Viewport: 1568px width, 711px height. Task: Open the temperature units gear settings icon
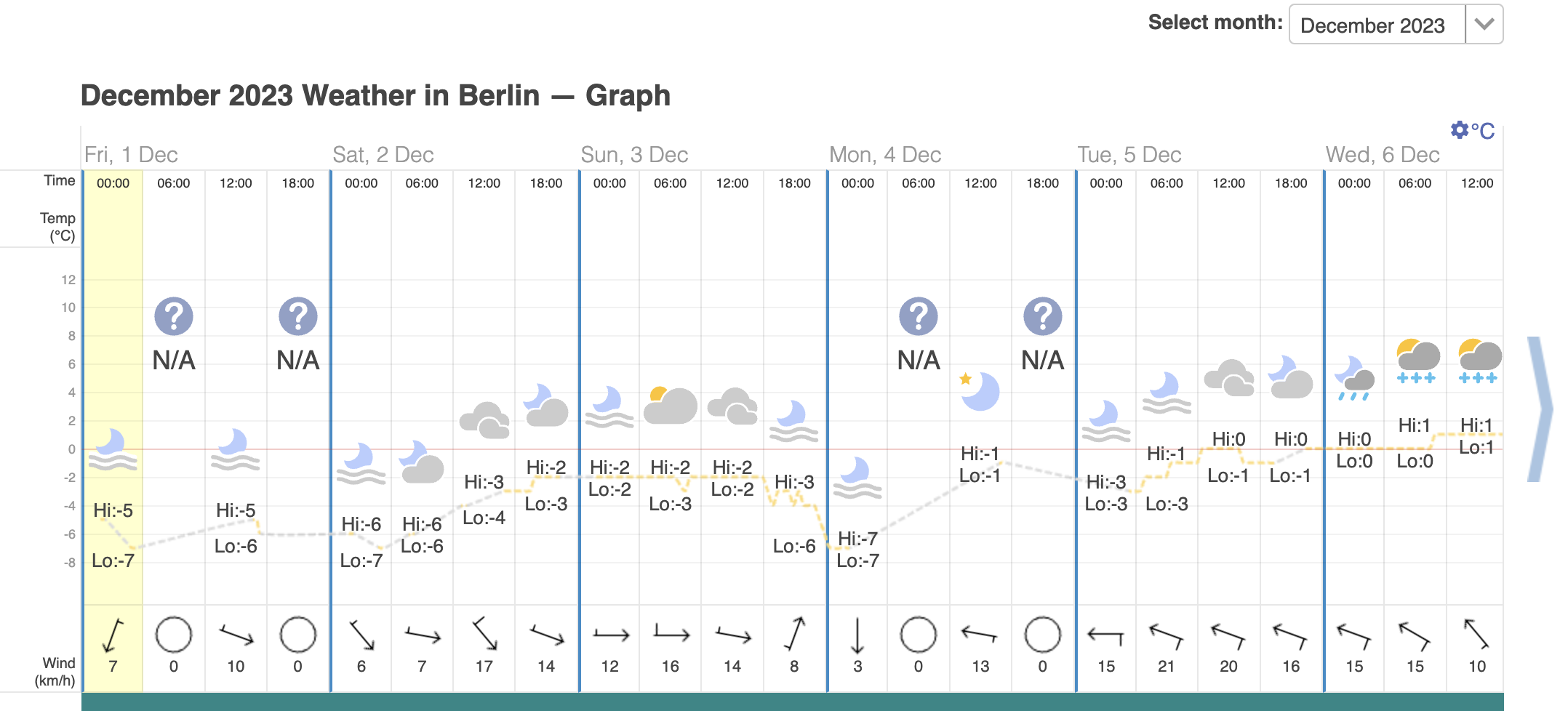(1459, 129)
